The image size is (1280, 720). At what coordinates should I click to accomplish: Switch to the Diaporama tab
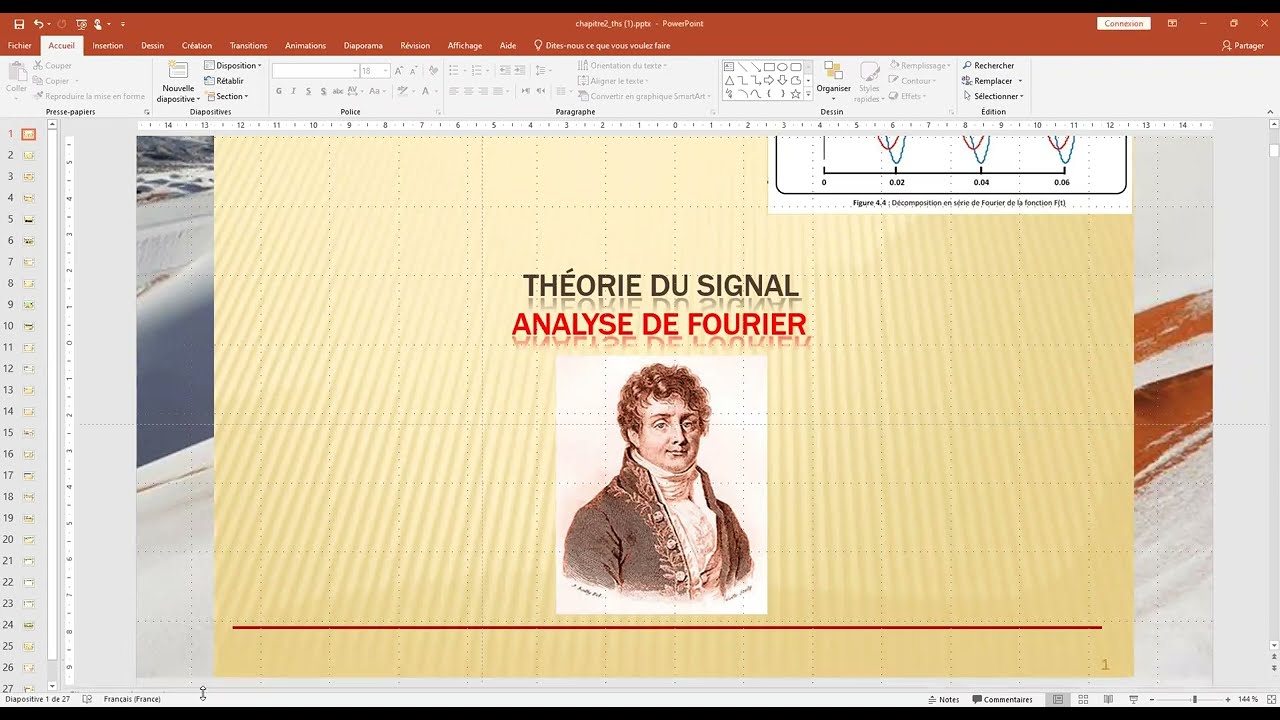[x=363, y=45]
